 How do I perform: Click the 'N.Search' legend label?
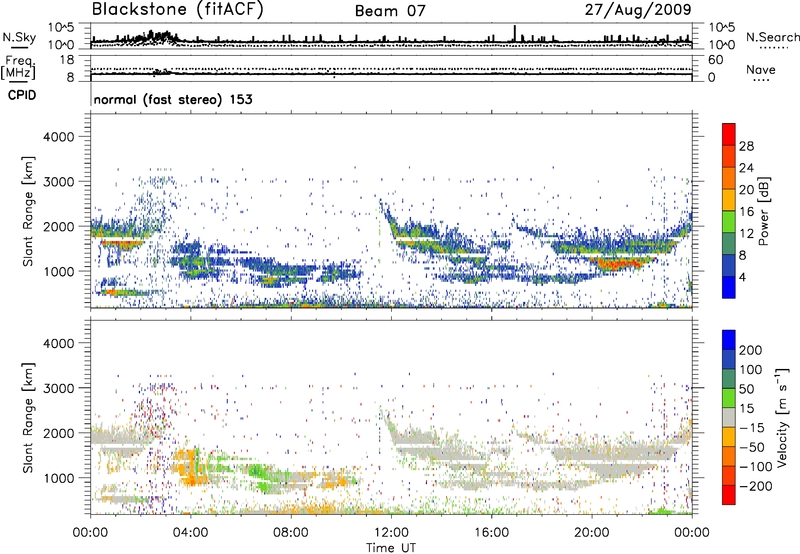pyautogui.click(x=772, y=37)
